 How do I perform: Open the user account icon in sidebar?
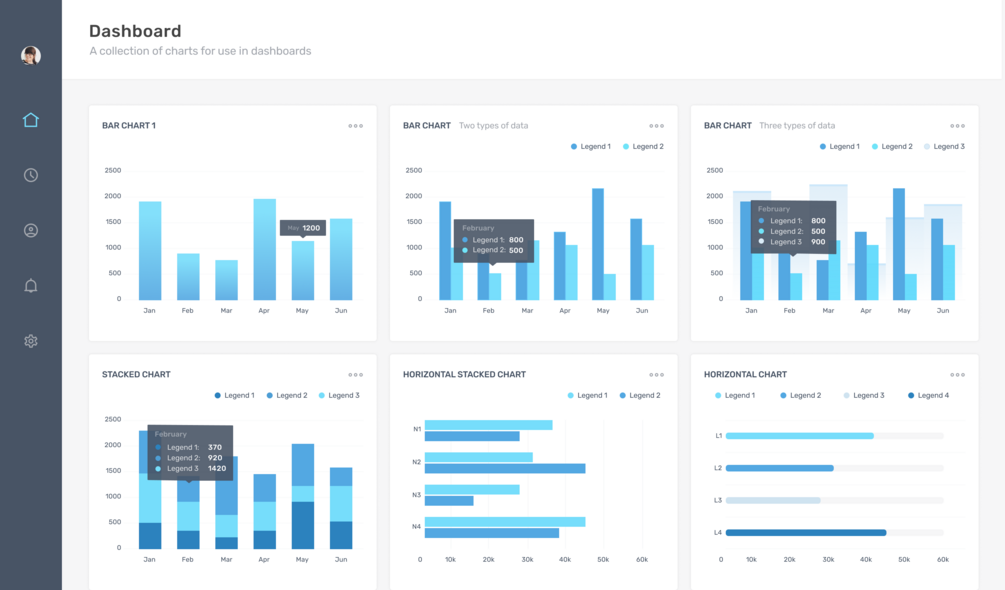click(x=31, y=231)
